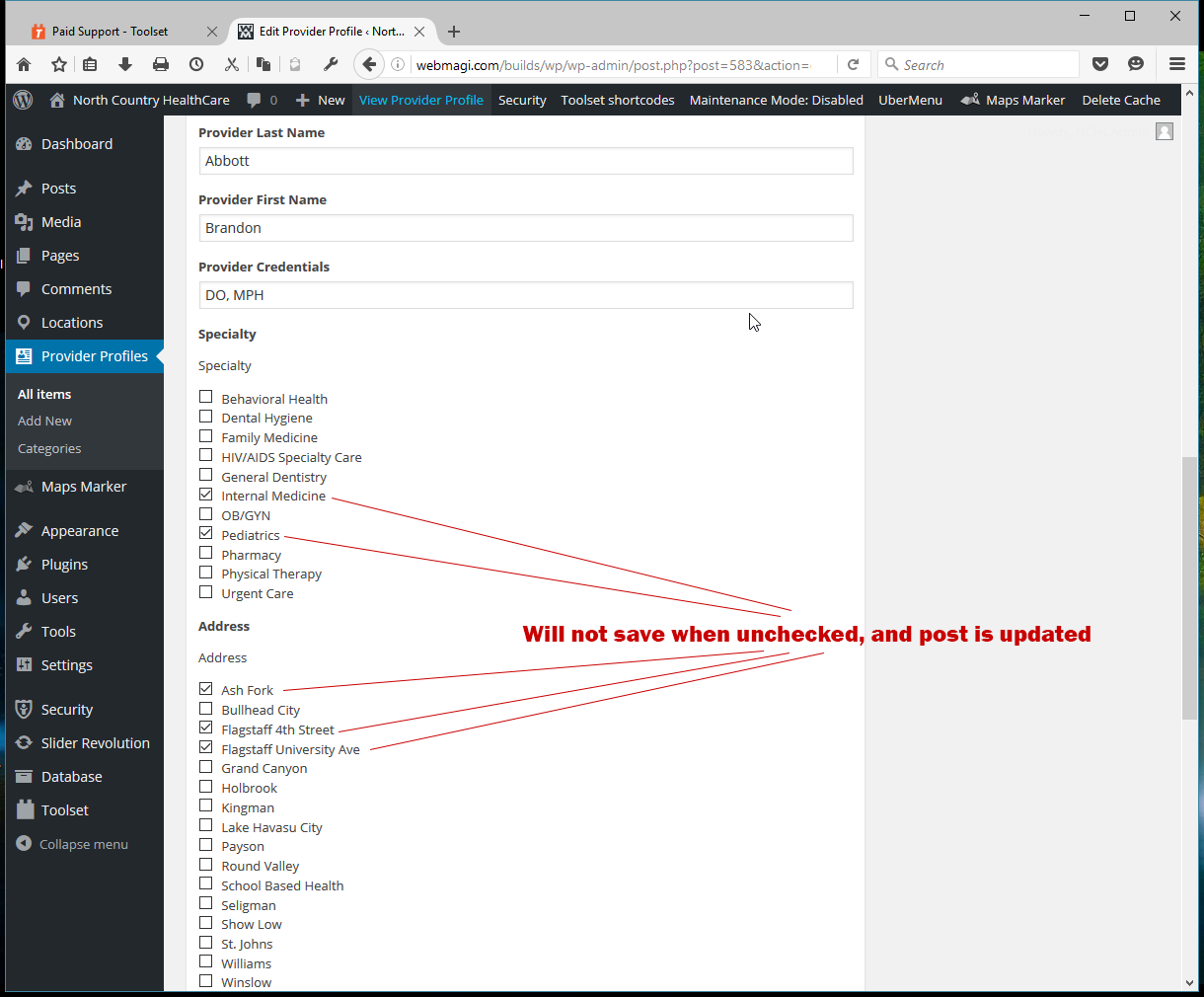Enable the Bullhead City address checkbox
Viewport: 1204px width, 997px height.
(x=206, y=708)
